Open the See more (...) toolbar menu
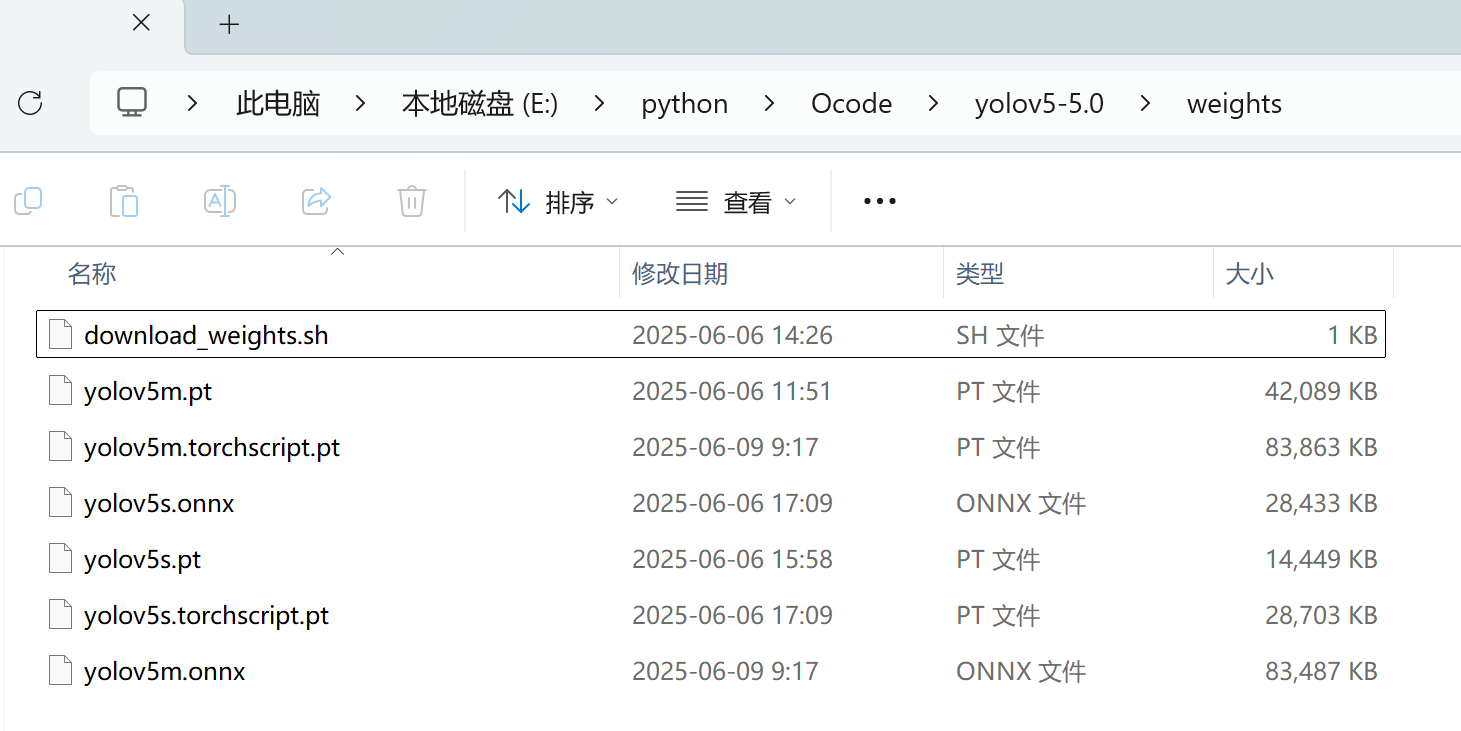1461x731 pixels. (879, 201)
